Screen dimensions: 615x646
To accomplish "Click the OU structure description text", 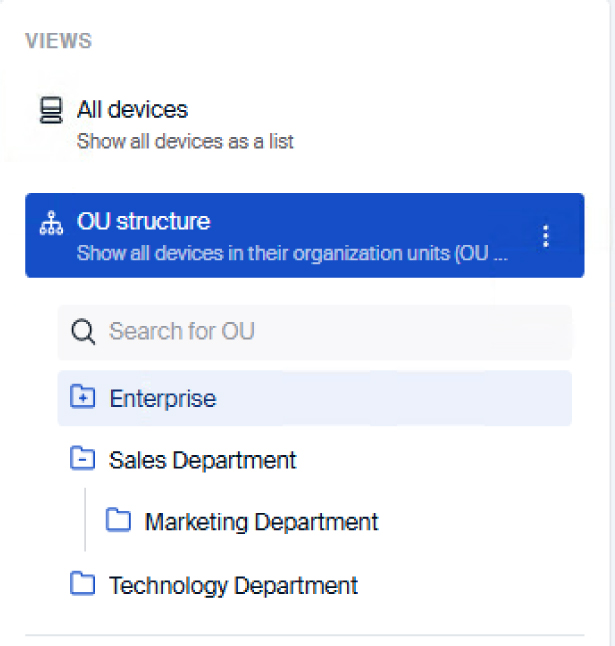I will 292,252.
